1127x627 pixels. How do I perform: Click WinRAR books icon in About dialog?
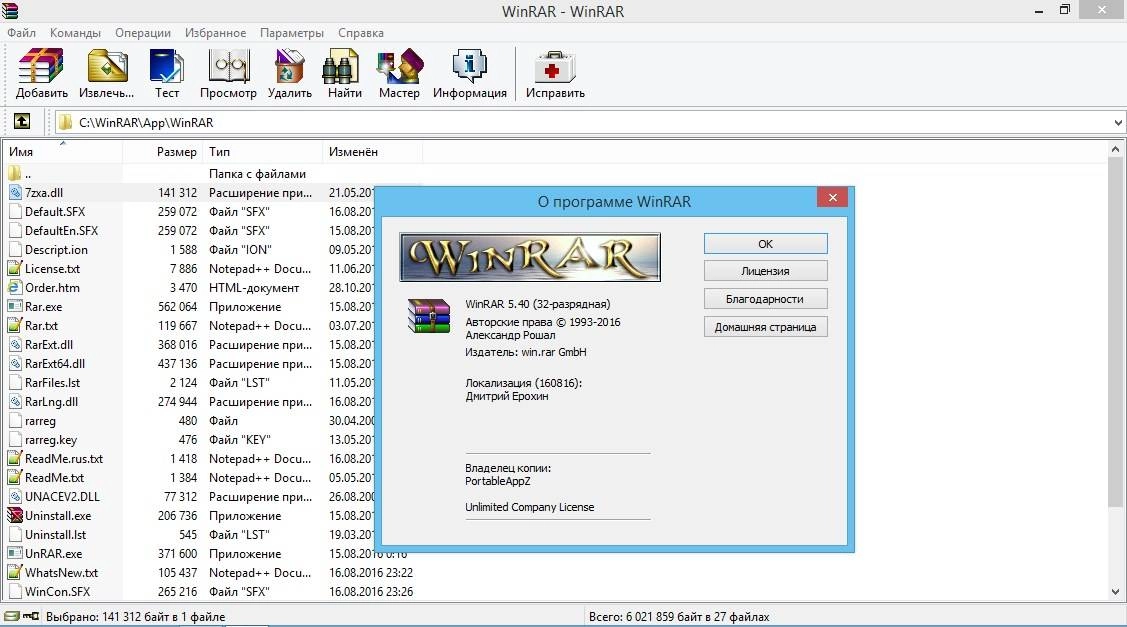point(428,316)
